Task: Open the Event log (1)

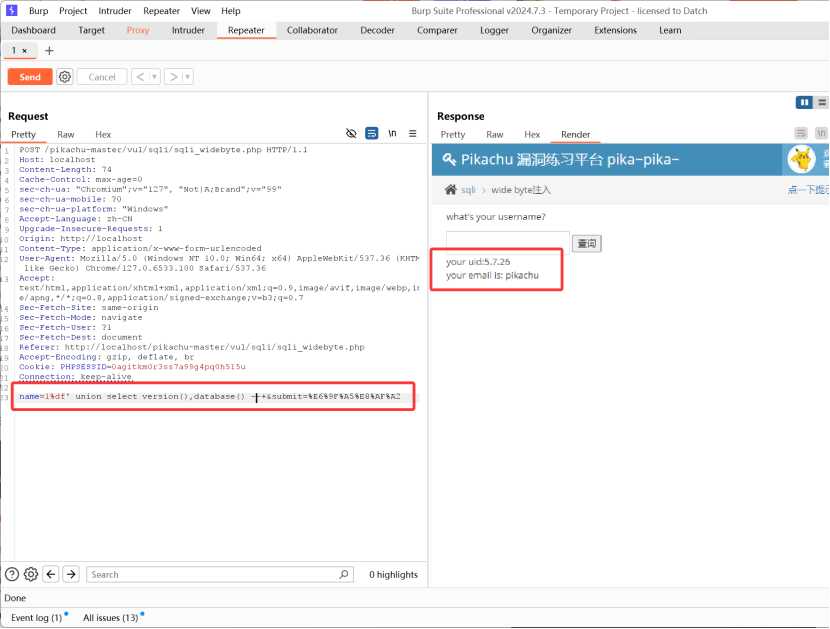Action: tap(37, 617)
